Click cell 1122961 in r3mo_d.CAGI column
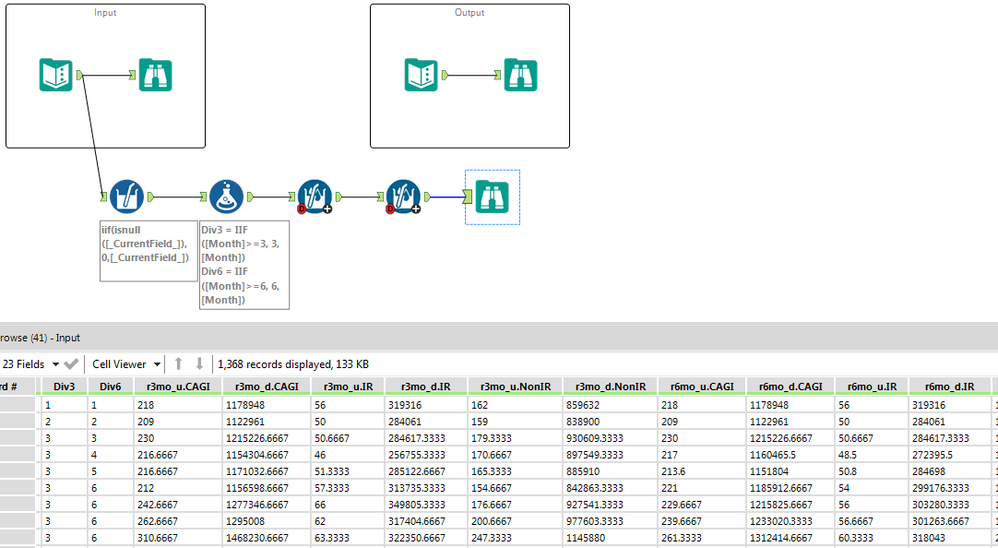This screenshot has width=998, height=548. [x=267, y=421]
